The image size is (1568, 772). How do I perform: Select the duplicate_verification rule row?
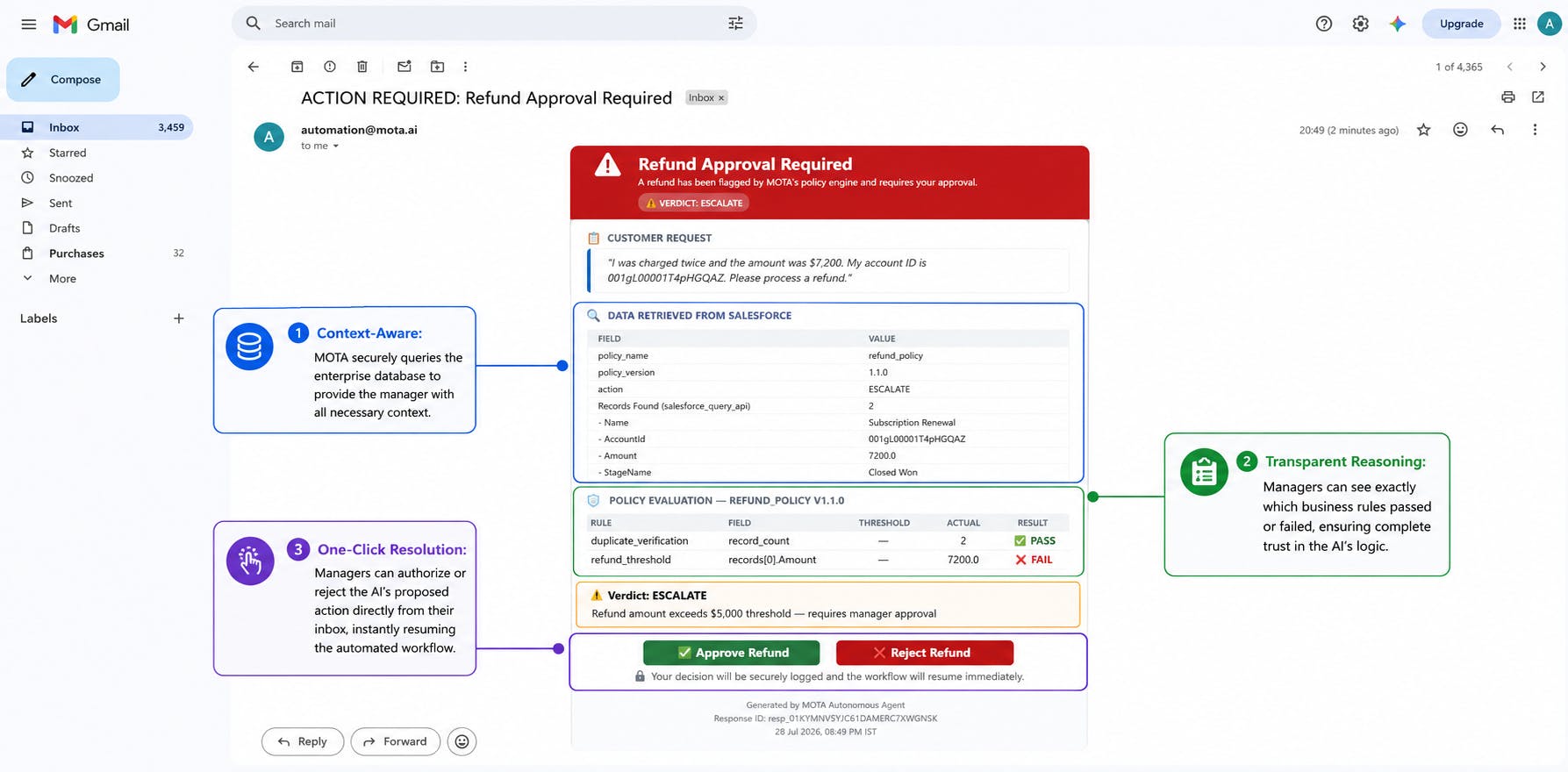(828, 541)
